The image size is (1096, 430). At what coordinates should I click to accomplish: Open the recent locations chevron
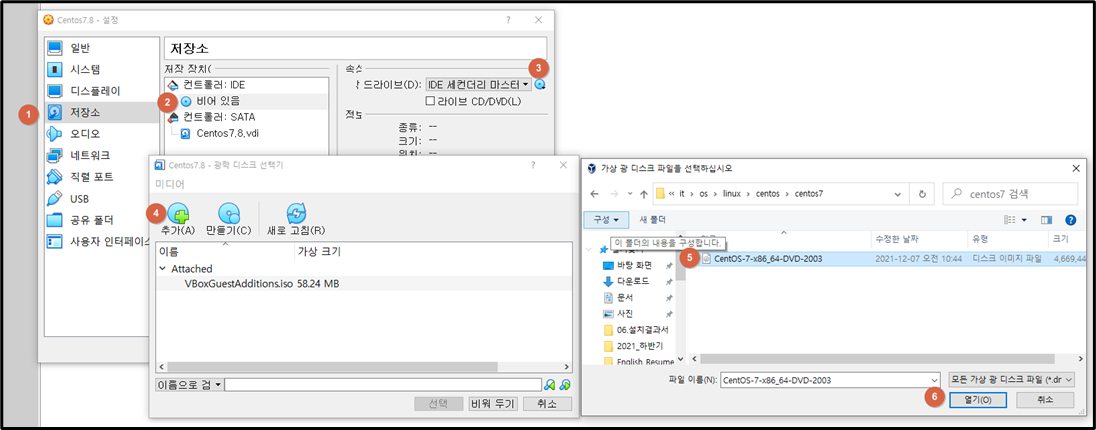click(x=630, y=194)
